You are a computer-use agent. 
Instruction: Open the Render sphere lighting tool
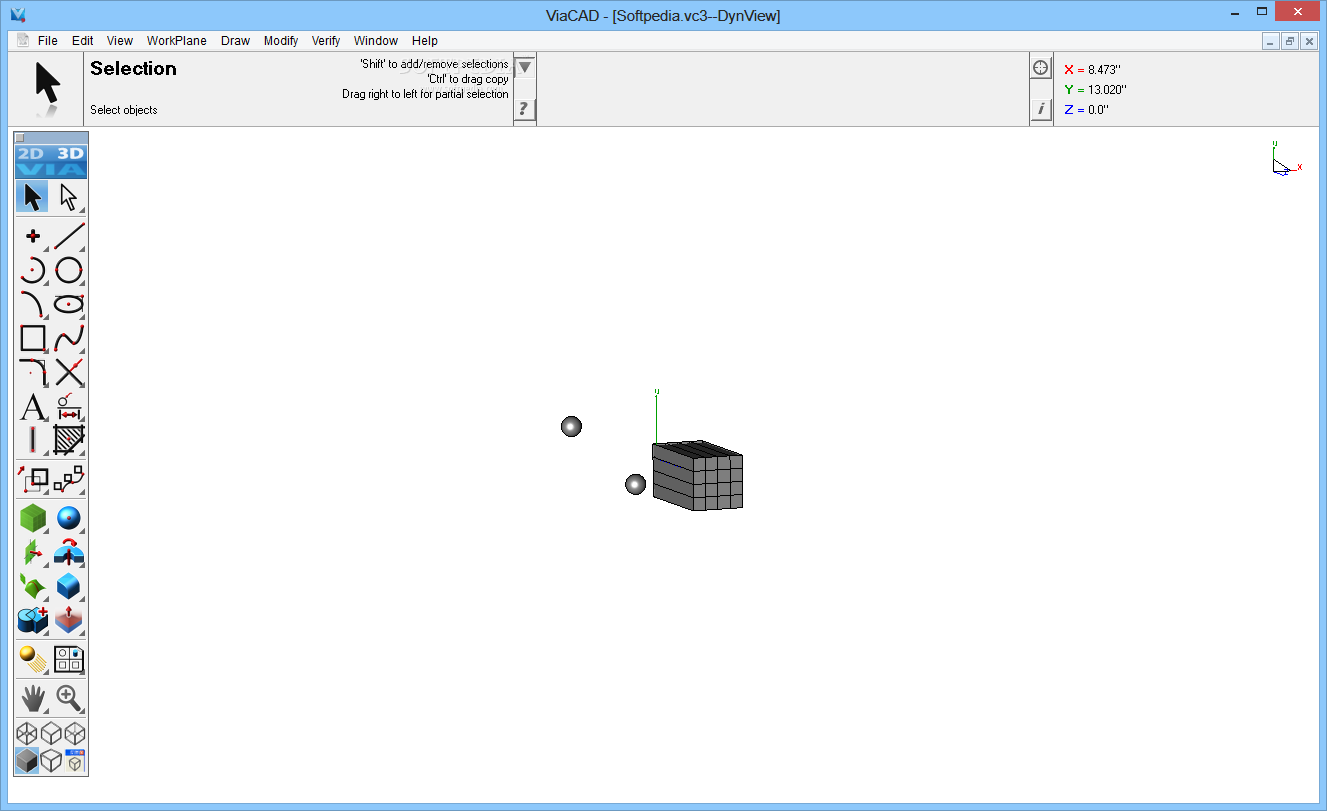[33, 659]
